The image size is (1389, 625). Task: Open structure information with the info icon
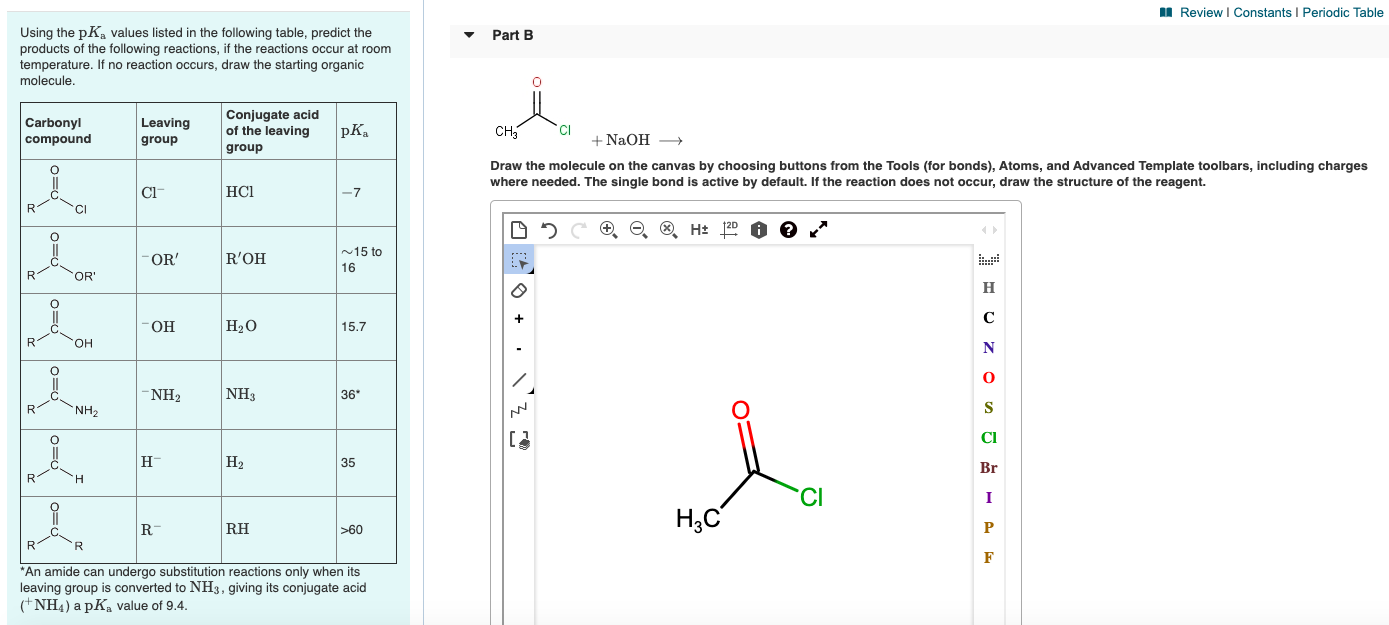point(757,230)
